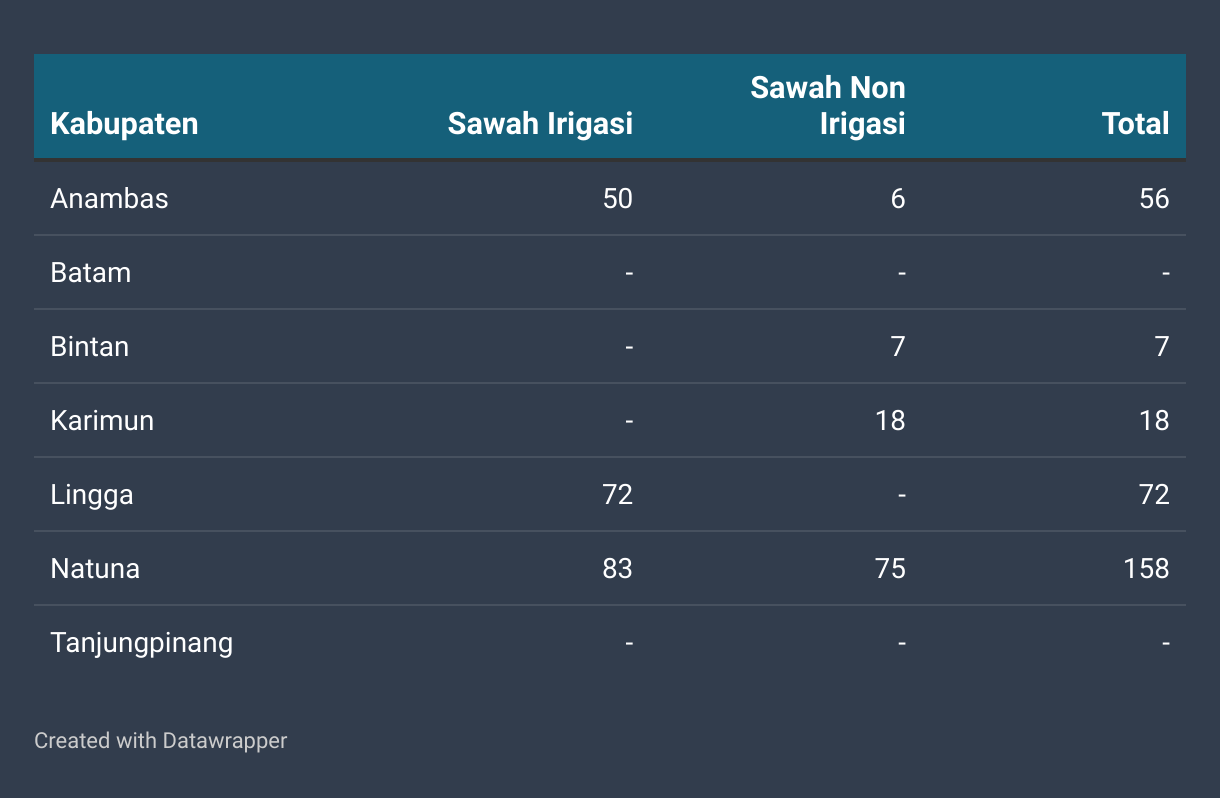Image resolution: width=1220 pixels, height=798 pixels.
Task: Select the Tanjungpinang row label
Action: [x=141, y=643]
